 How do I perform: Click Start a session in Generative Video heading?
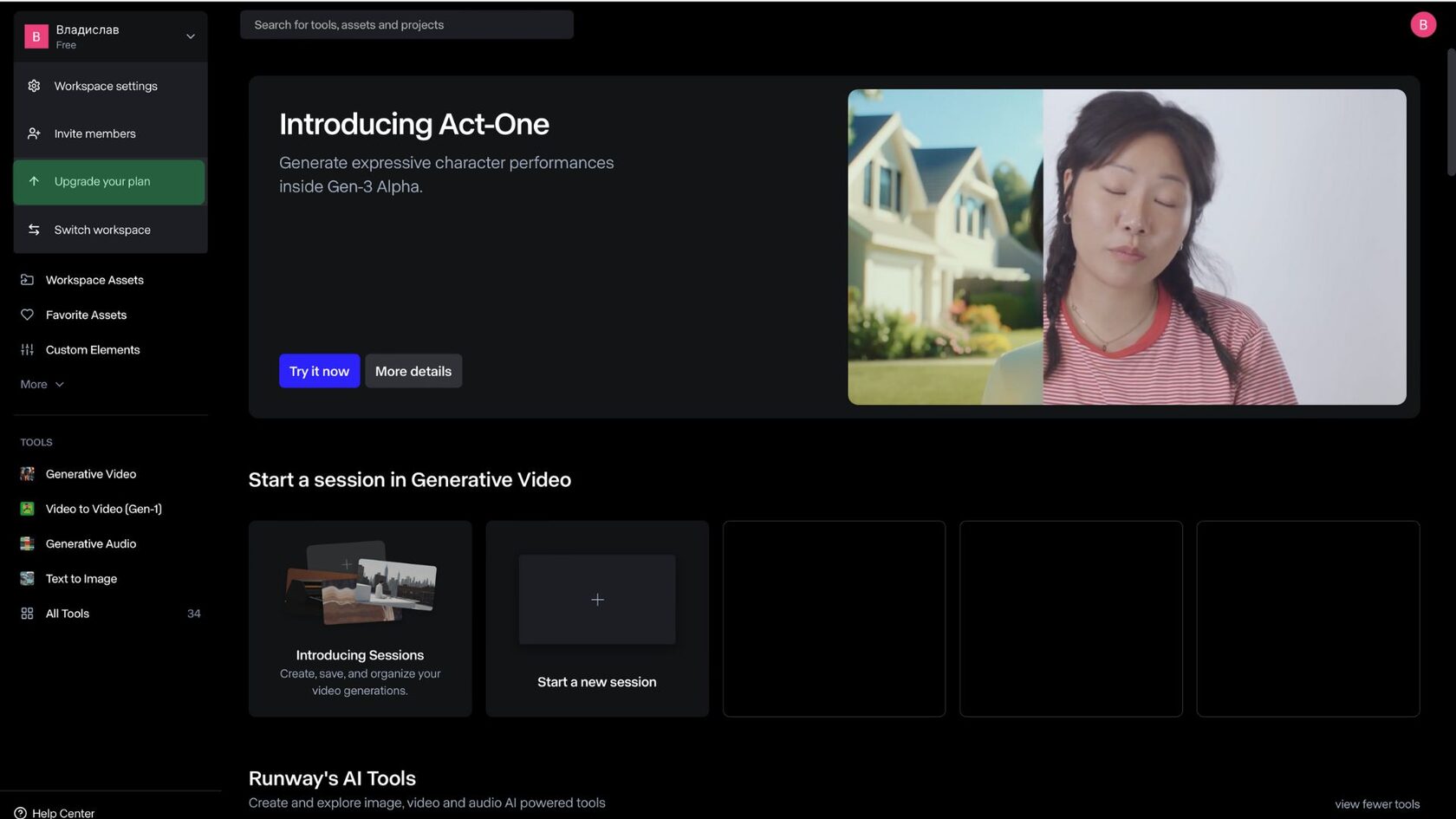coord(410,480)
